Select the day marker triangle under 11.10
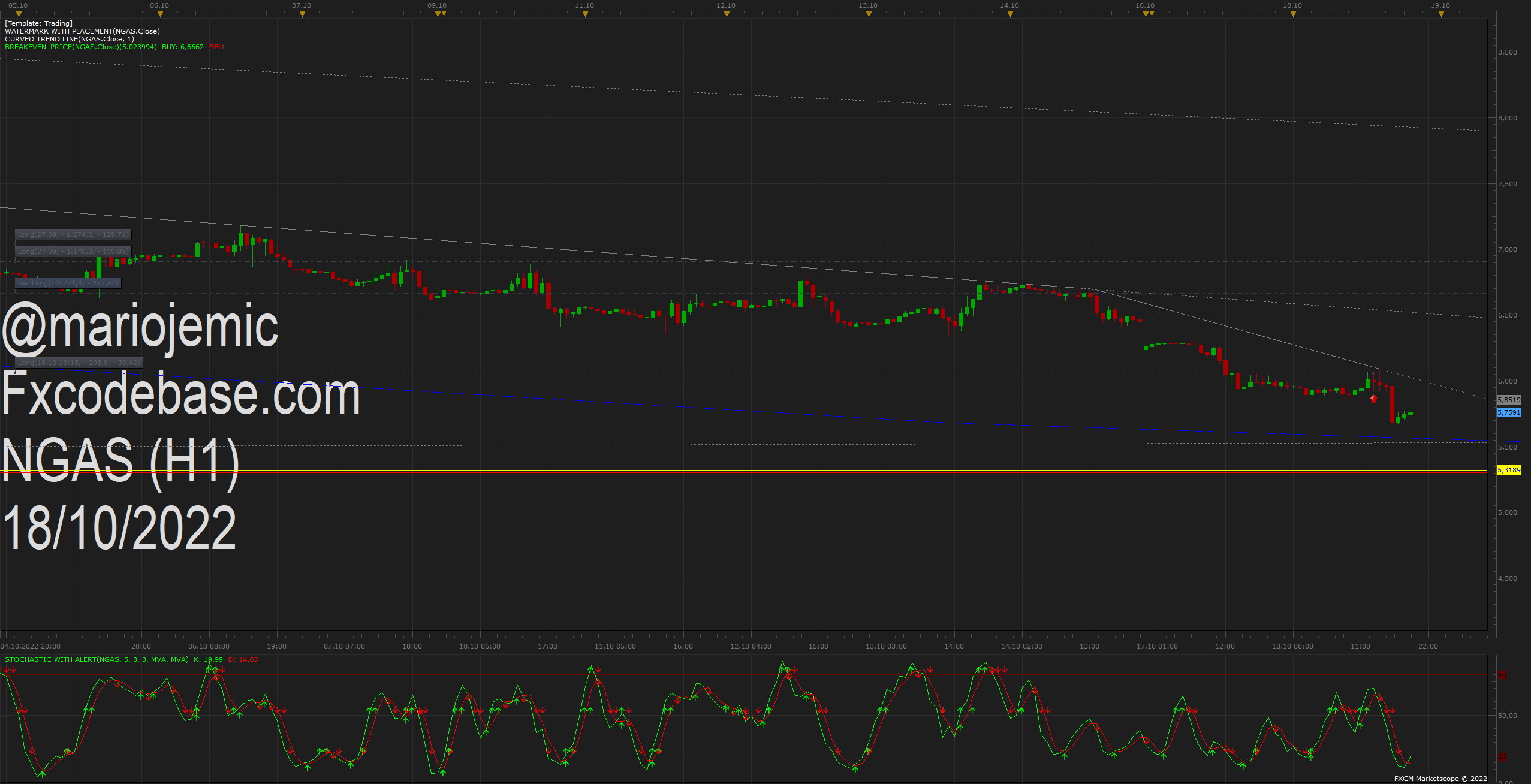 click(x=585, y=14)
